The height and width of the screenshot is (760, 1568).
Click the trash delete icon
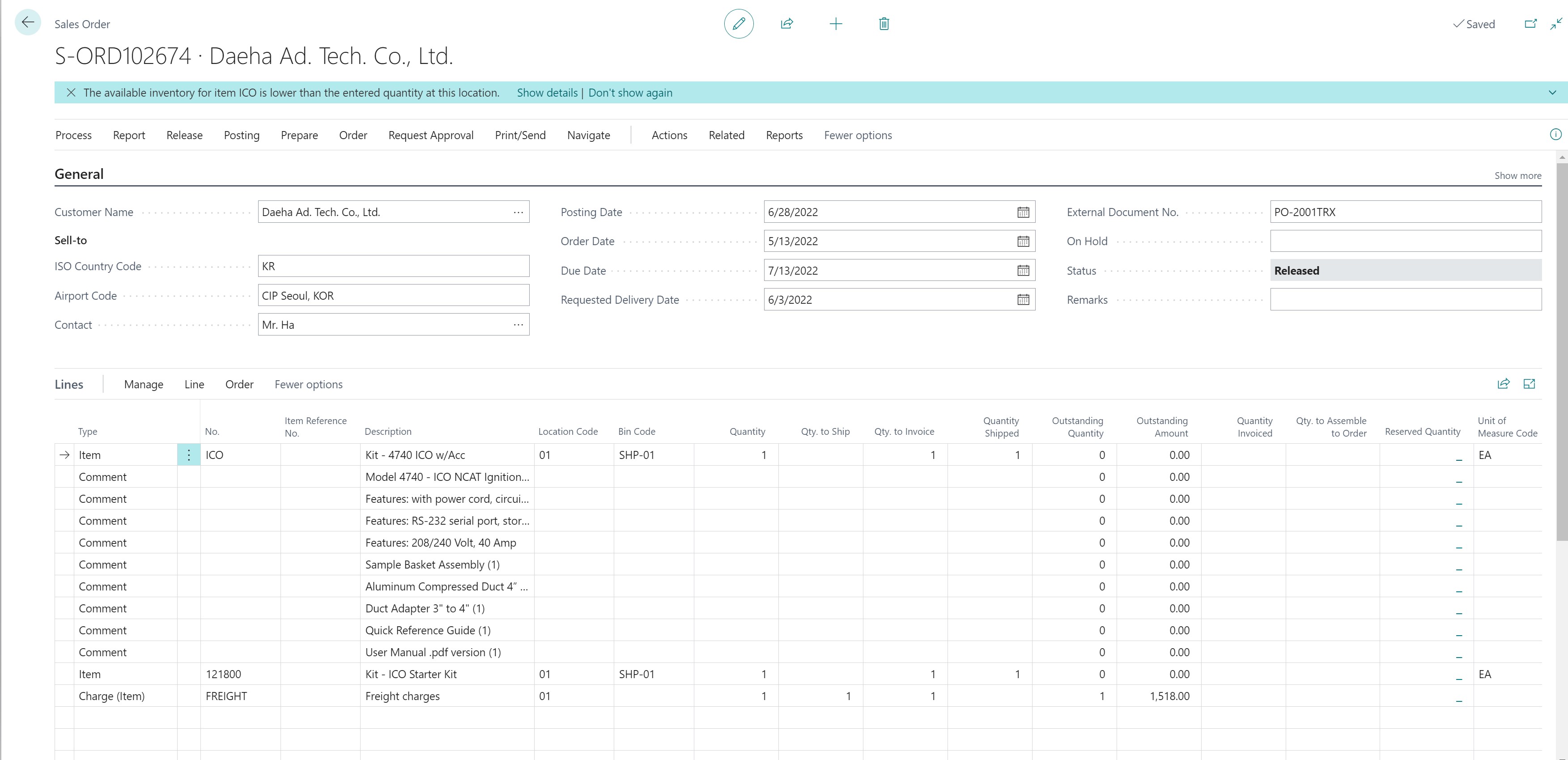tap(884, 24)
